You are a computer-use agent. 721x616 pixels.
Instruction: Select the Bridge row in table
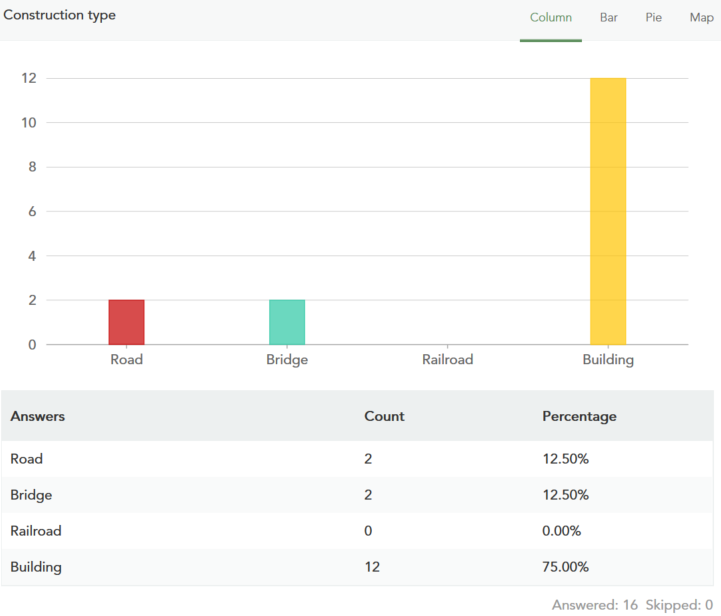pyautogui.click(x=31, y=495)
